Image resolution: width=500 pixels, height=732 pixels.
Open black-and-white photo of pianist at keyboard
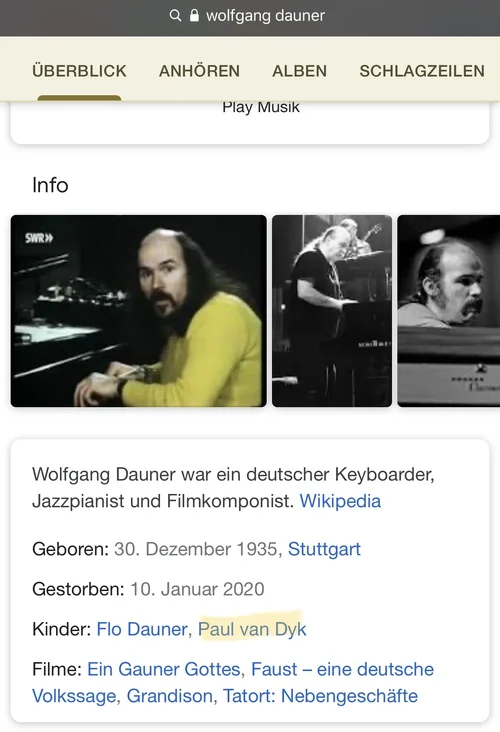(x=332, y=311)
